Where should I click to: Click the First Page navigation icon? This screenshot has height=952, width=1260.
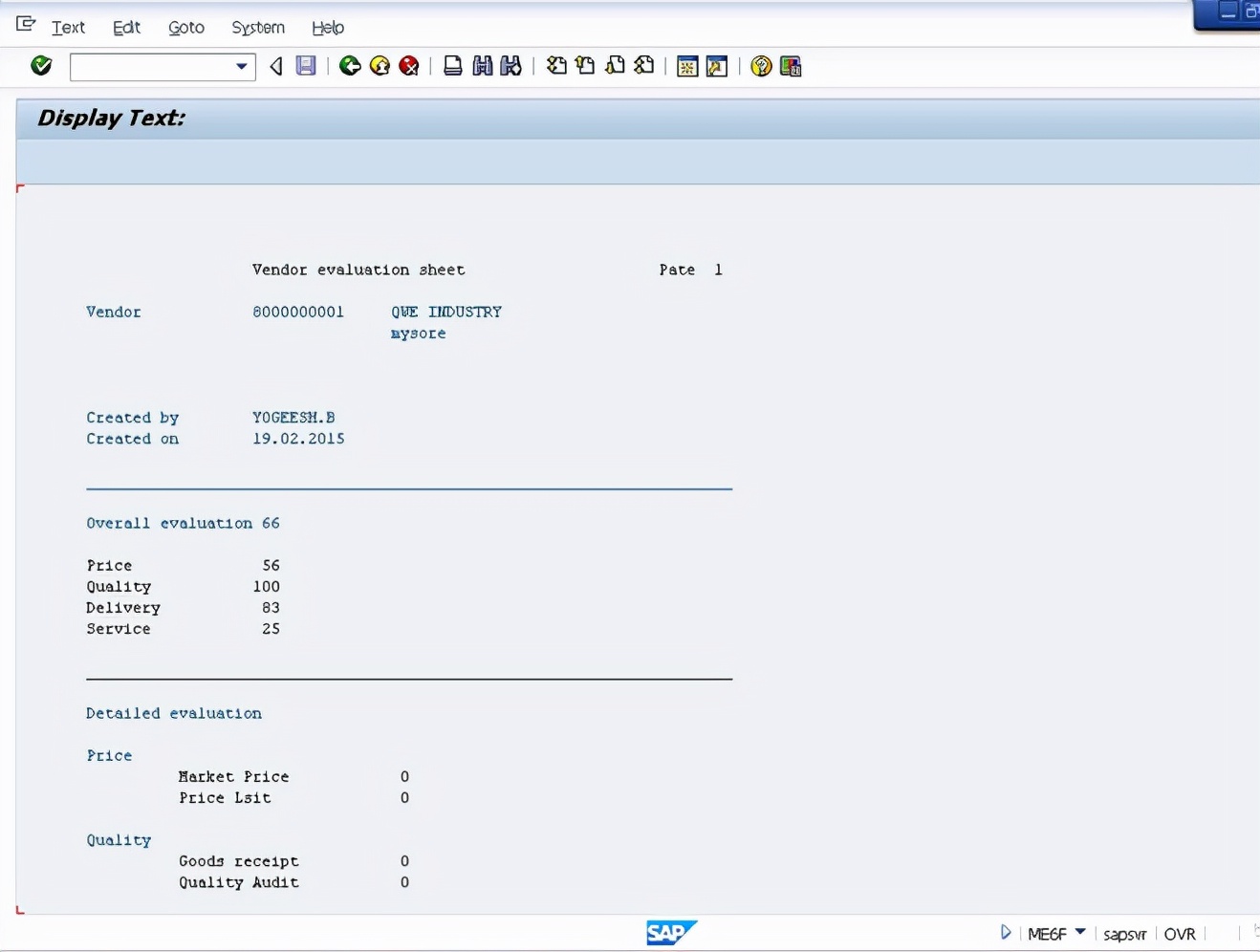(555, 66)
